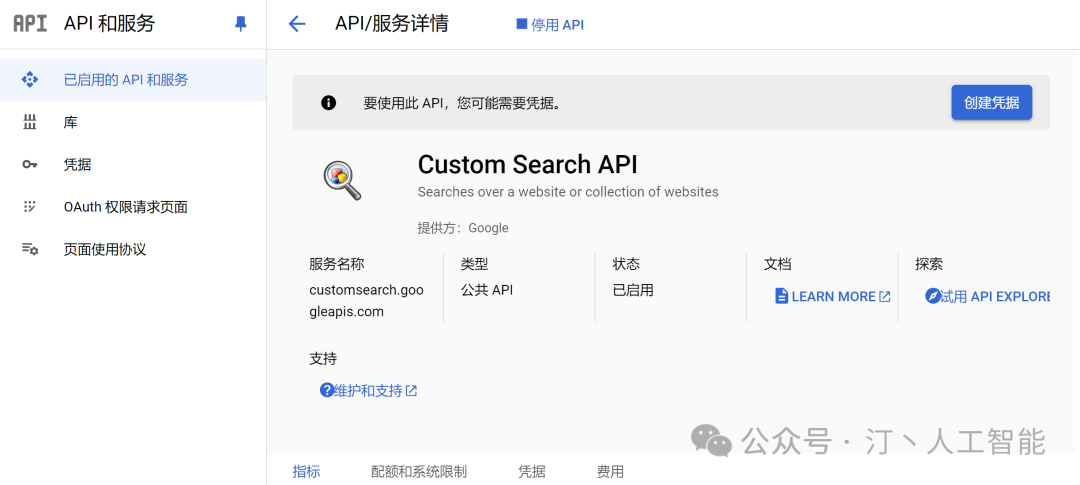Click the Custom Search API title
The image size is (1080, 485).
pos(528,165)
